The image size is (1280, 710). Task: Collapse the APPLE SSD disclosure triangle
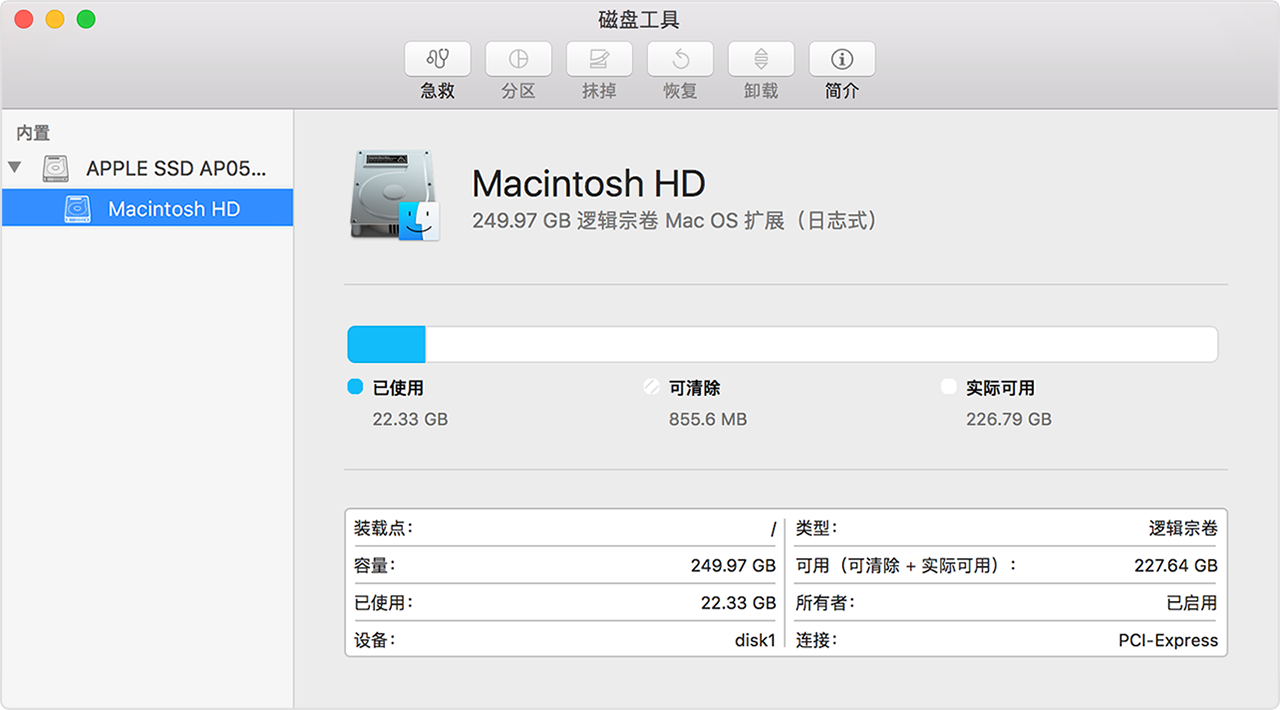[x=14, y=167]
